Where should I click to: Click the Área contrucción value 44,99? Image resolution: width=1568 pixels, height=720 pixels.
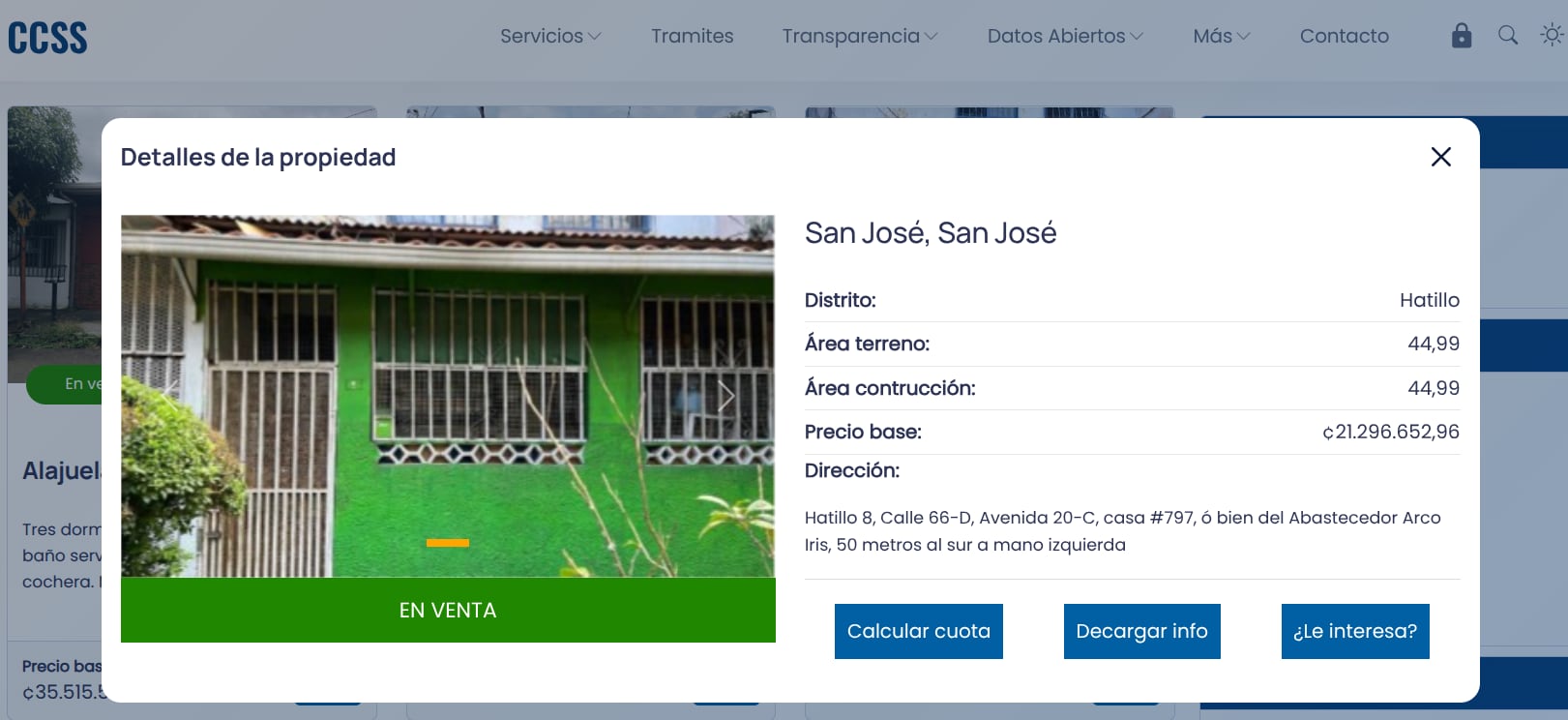click(x=1434, y=388)
